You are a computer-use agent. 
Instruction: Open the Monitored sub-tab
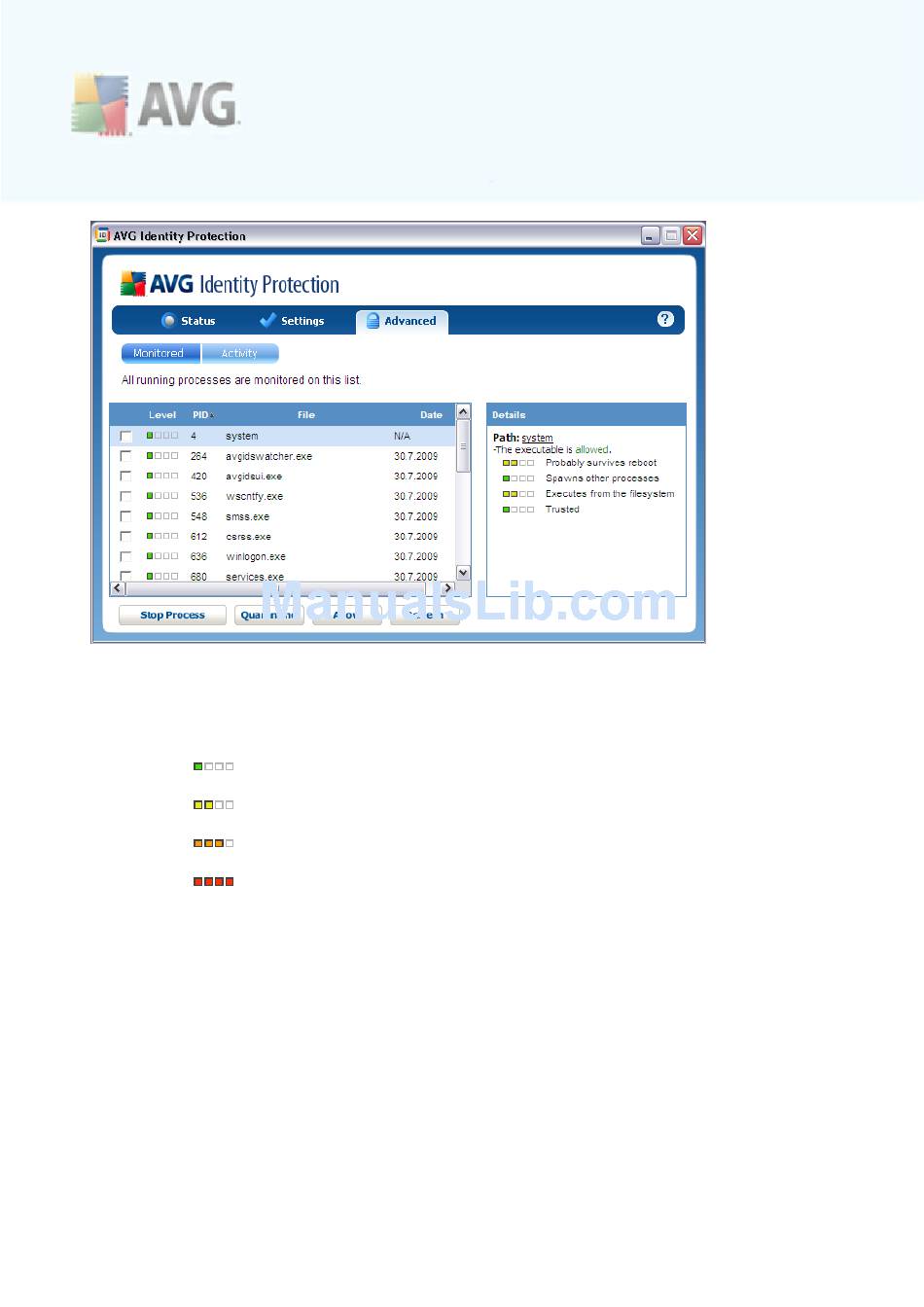pos(160,353)
